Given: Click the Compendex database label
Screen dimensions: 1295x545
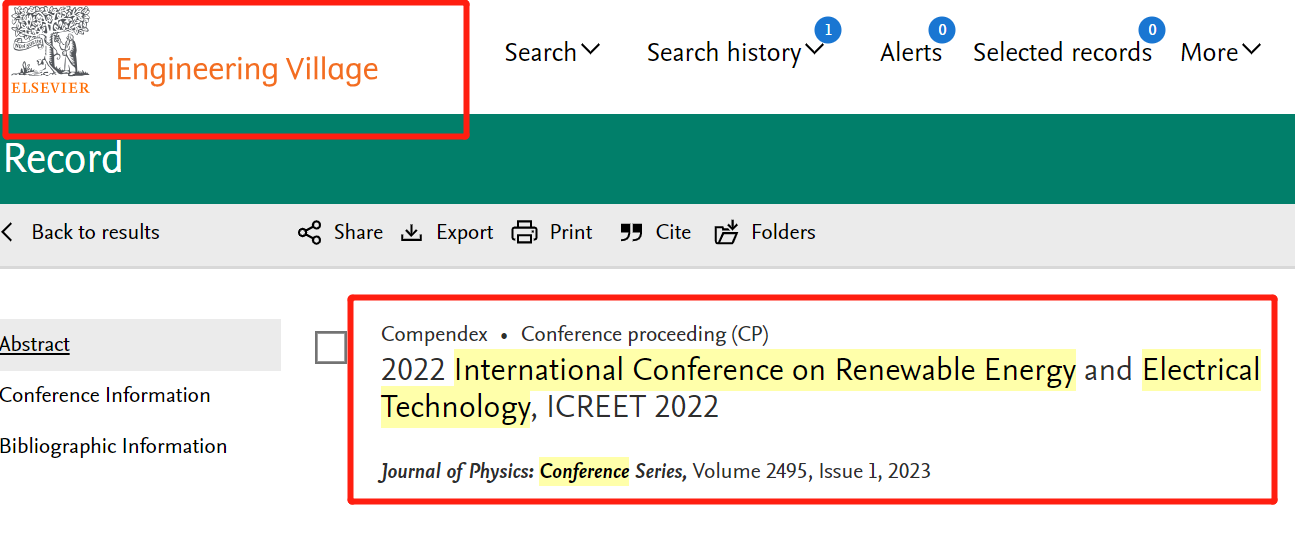Looking at the screenshot, I should [x=434, y=334].
